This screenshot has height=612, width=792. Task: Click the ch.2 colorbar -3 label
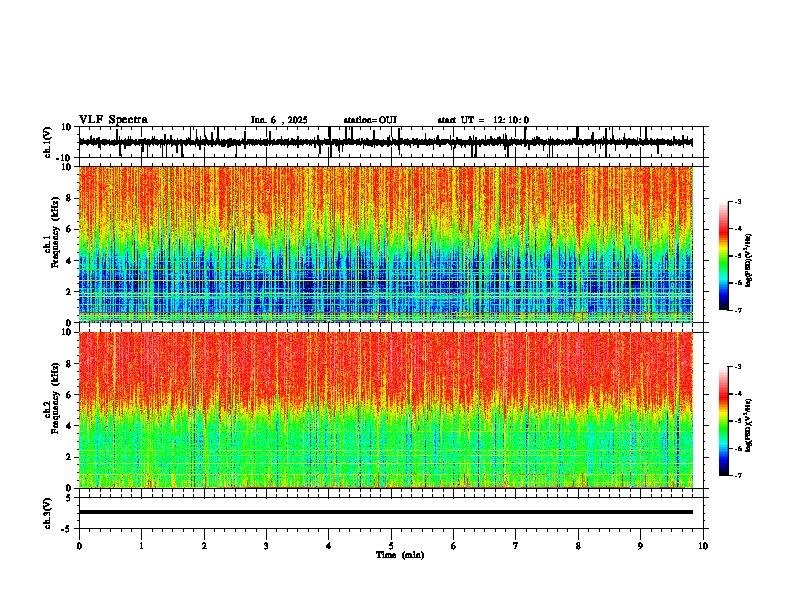(738, 367)
